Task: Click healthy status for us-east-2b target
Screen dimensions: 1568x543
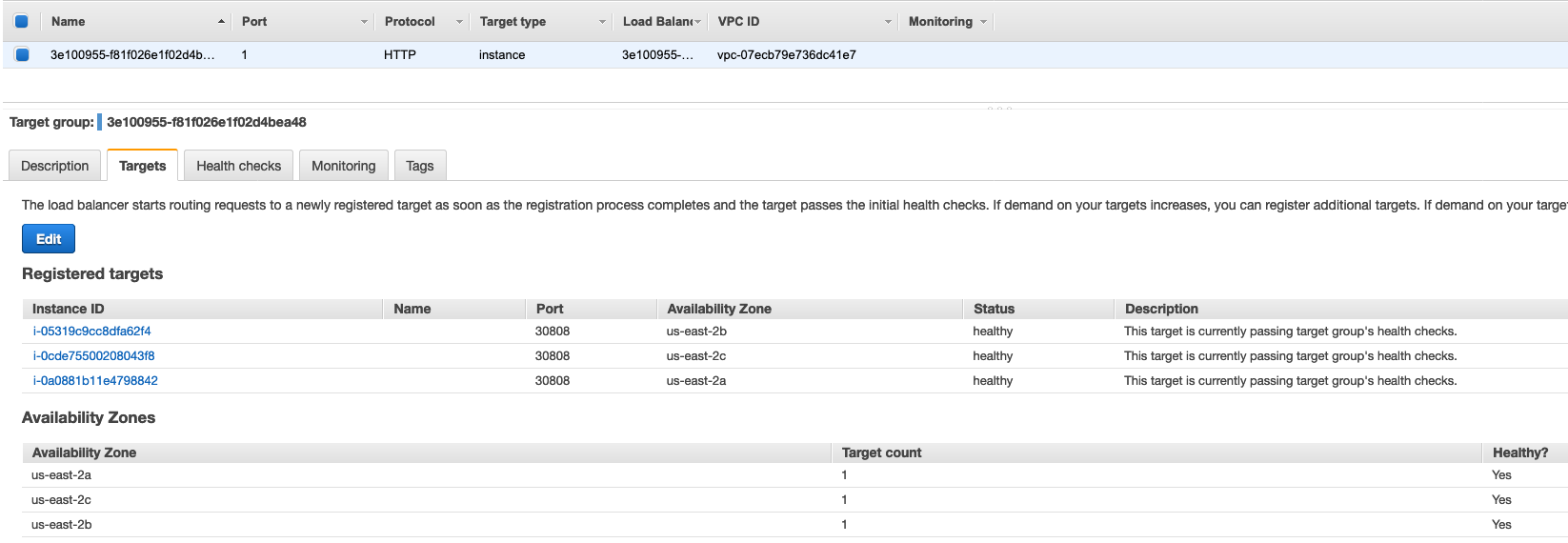Action: click(993, 332)
